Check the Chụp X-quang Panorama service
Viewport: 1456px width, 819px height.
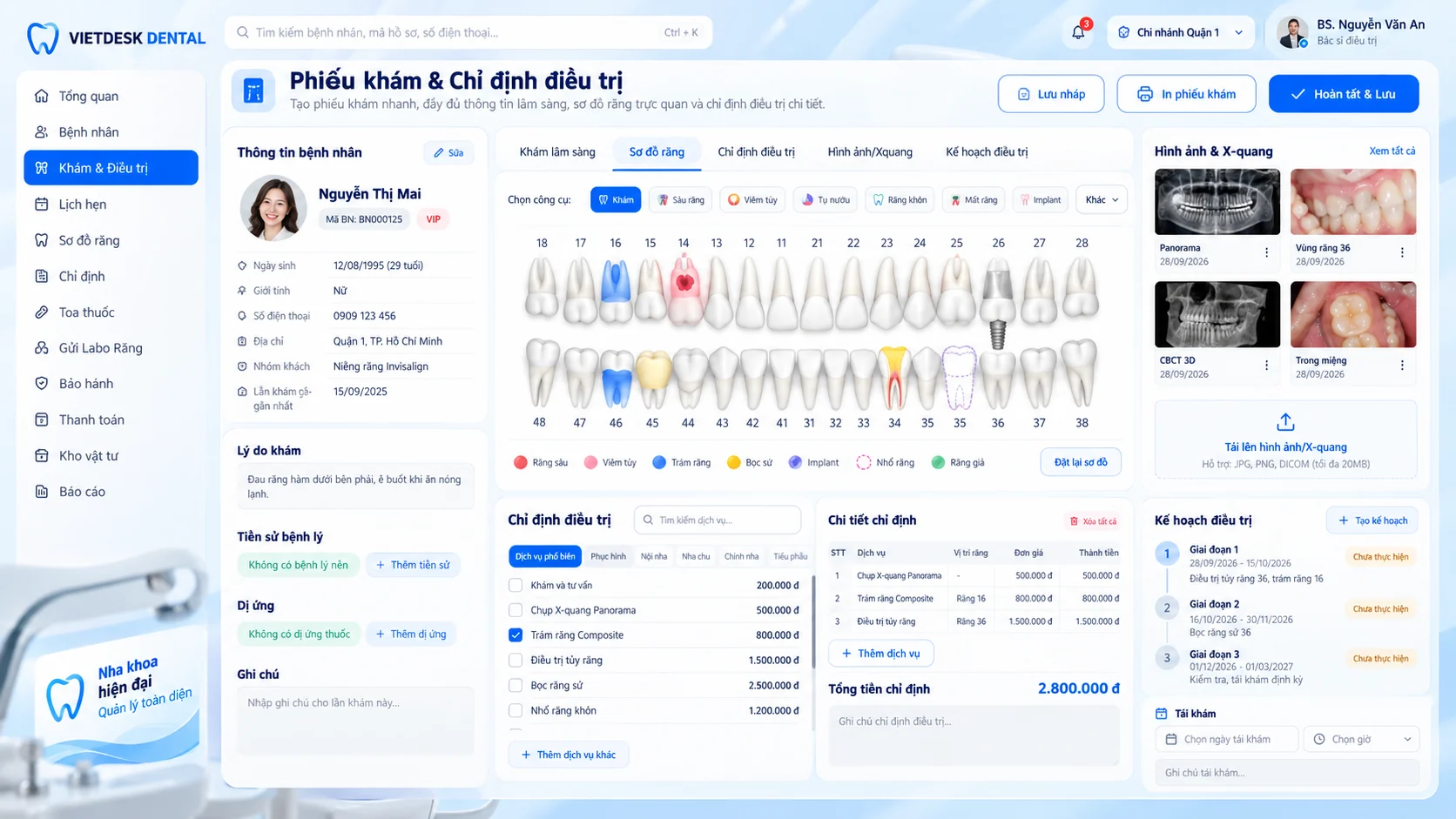coord(516,610)
